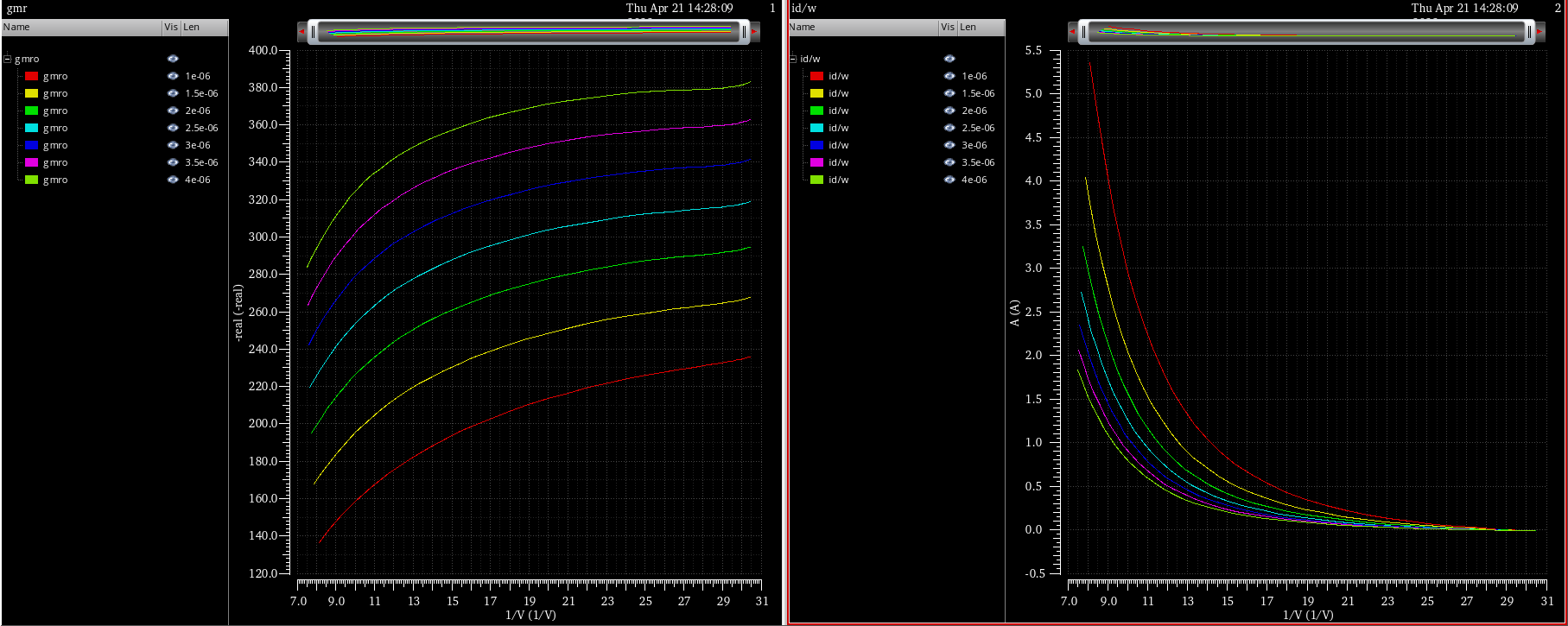The width and height of the screenshot is (1568, 626).
Task: Click the magenta swatch of id/w 3.5e-06
Action: (x=816, y=162)
